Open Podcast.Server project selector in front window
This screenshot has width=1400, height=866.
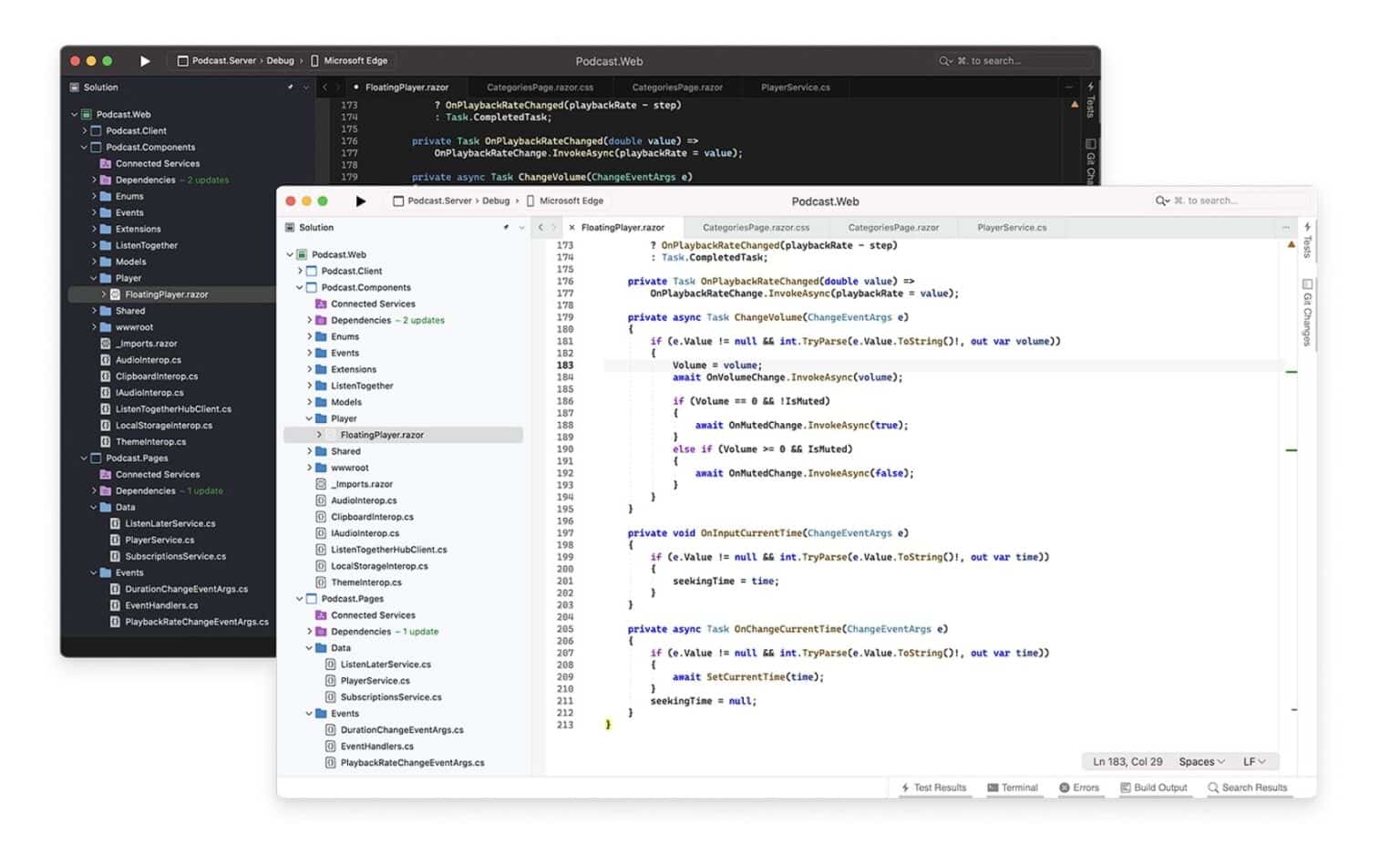[432, 201]
